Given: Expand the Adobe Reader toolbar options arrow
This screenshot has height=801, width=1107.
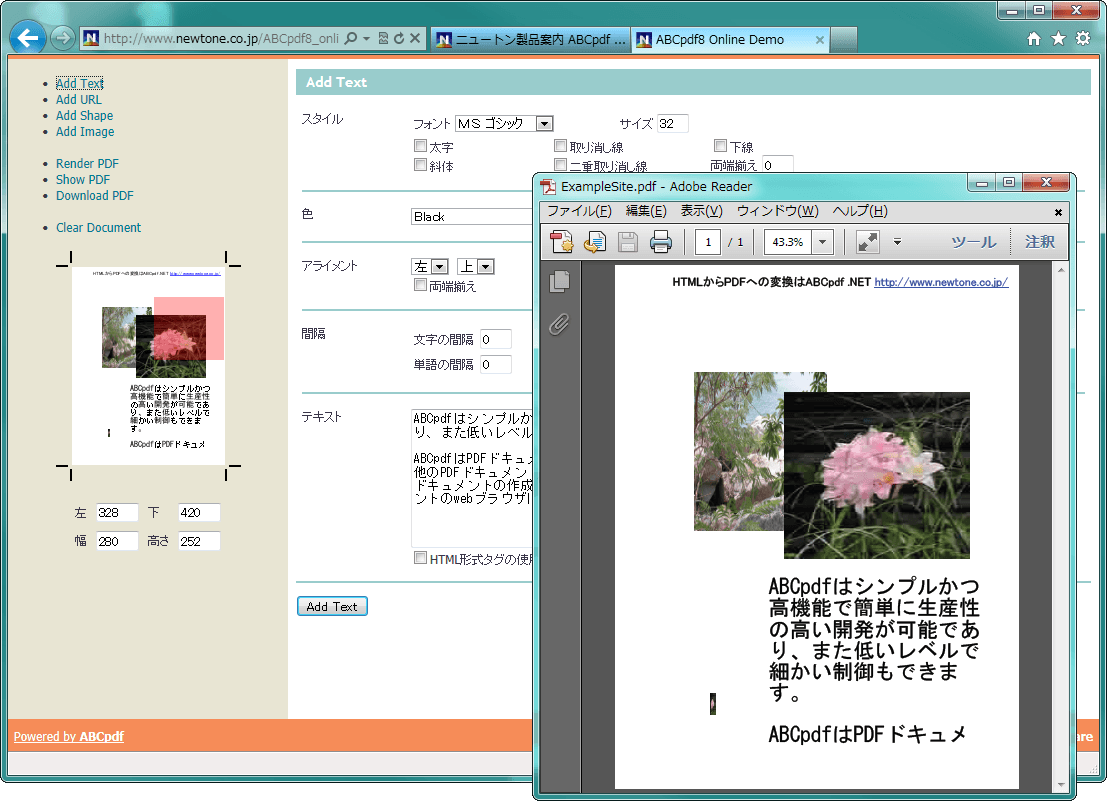Looking at the screenshot, I should [897, 241].
